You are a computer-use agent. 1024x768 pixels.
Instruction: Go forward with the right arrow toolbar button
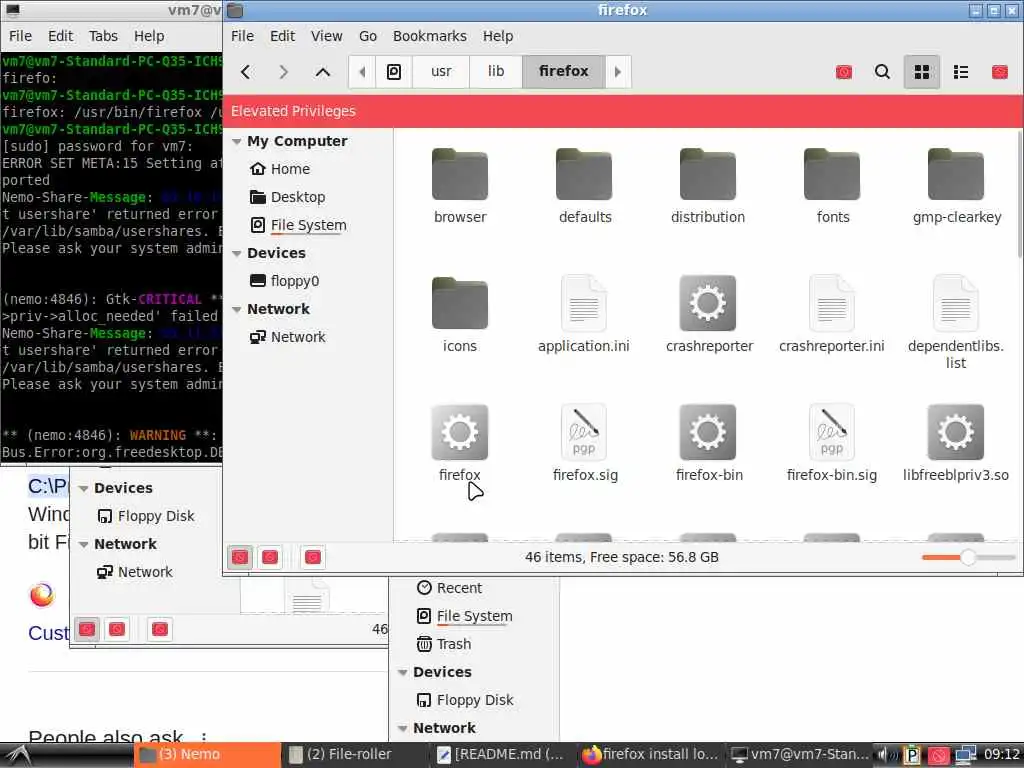coord(283,72)
